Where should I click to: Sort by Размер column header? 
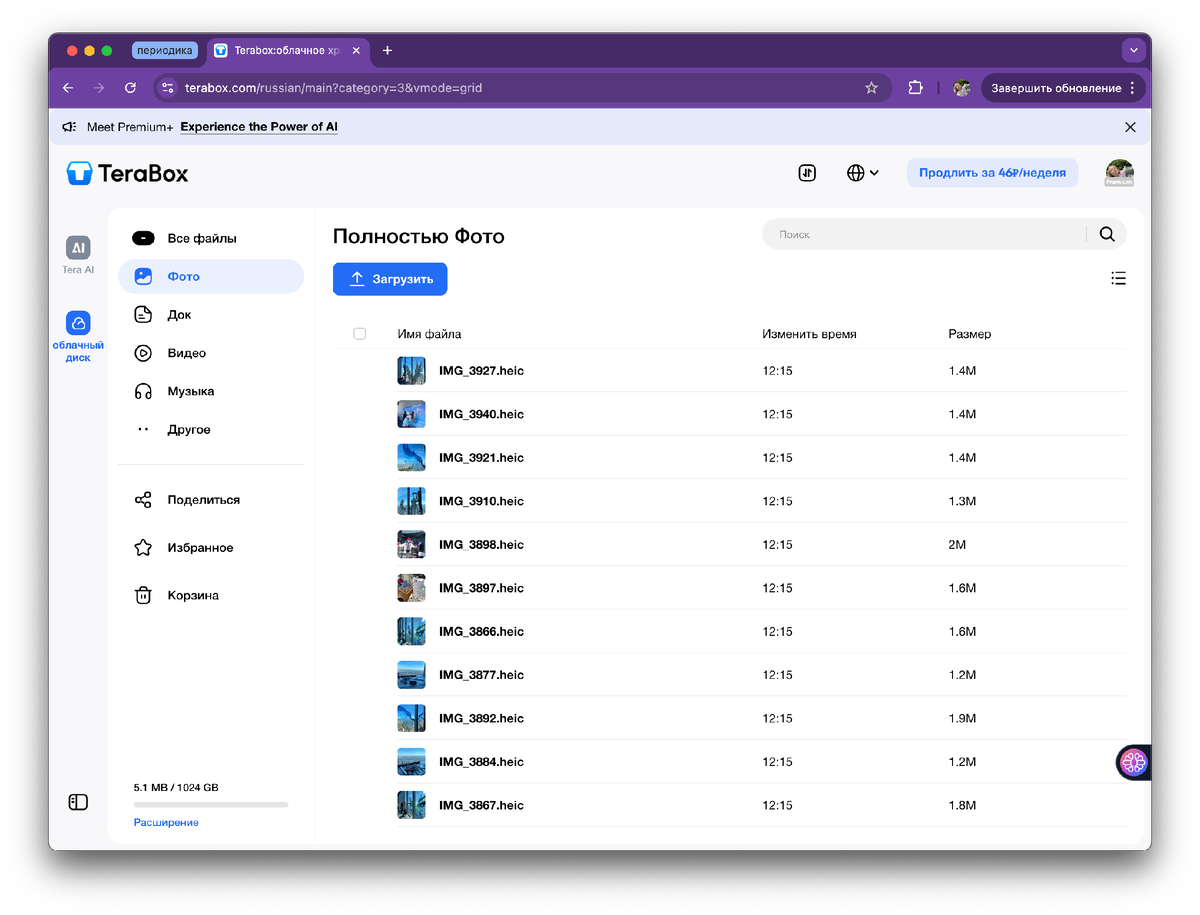(970, 334)
